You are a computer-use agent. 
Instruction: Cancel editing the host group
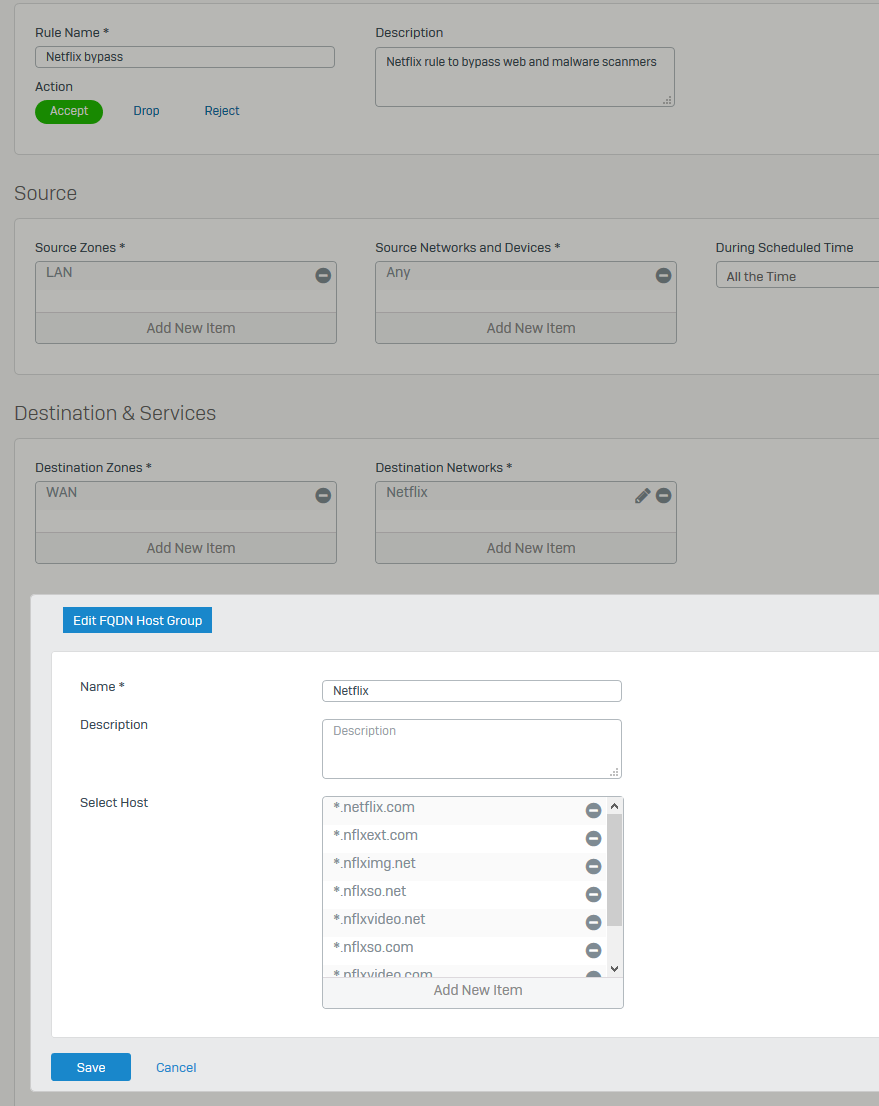176,1067
